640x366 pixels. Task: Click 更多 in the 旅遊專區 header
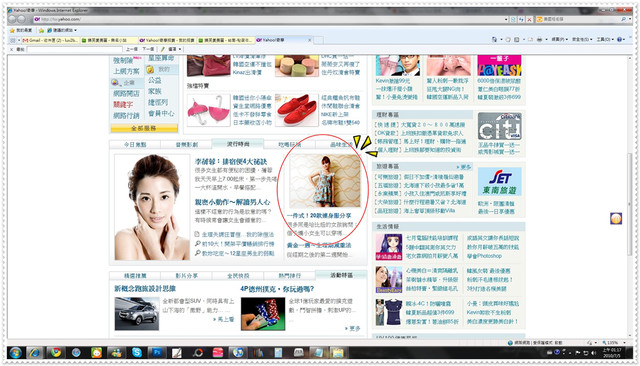(464, 167)
